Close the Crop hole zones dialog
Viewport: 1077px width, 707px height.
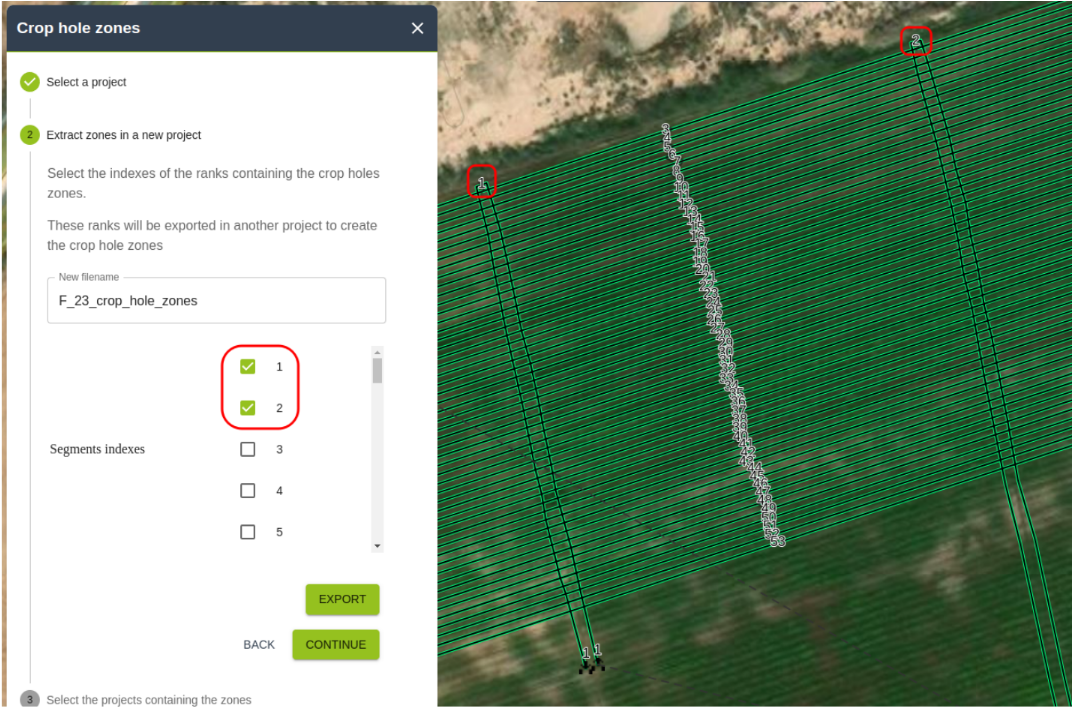(417, 28)
